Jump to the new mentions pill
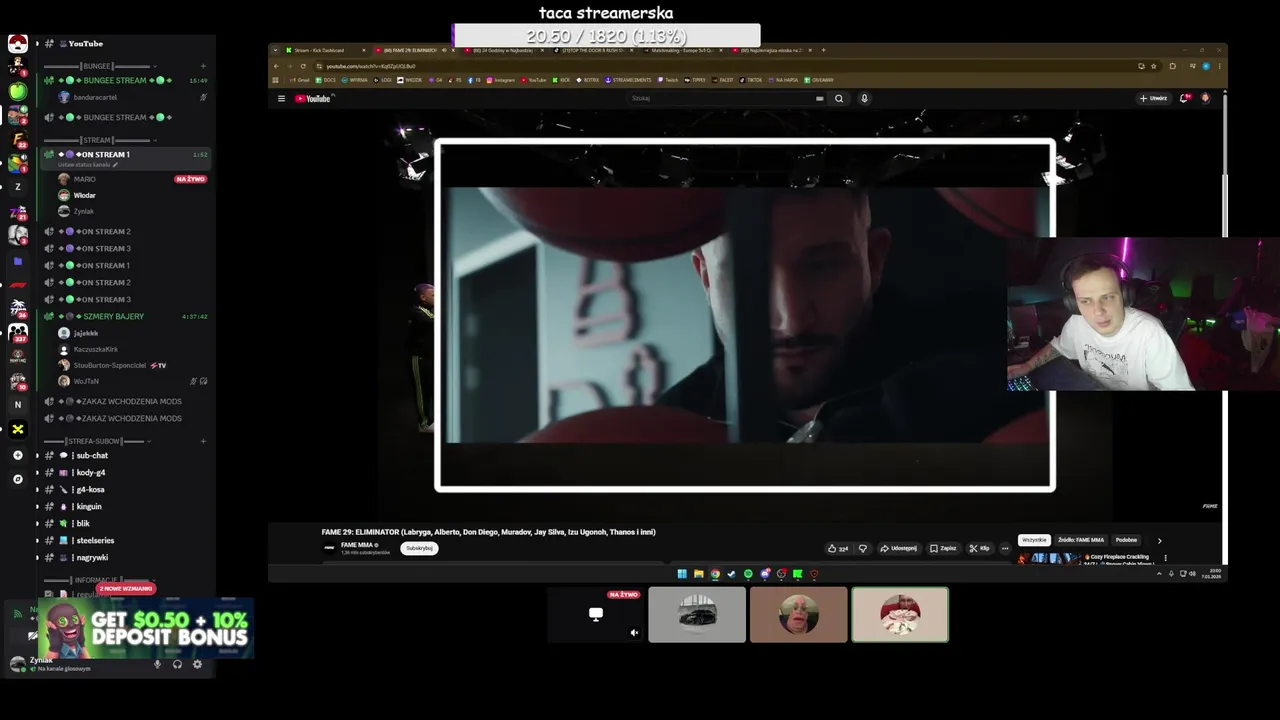The width and height of the screenshot is (1280, 720). tap(126, 588)
